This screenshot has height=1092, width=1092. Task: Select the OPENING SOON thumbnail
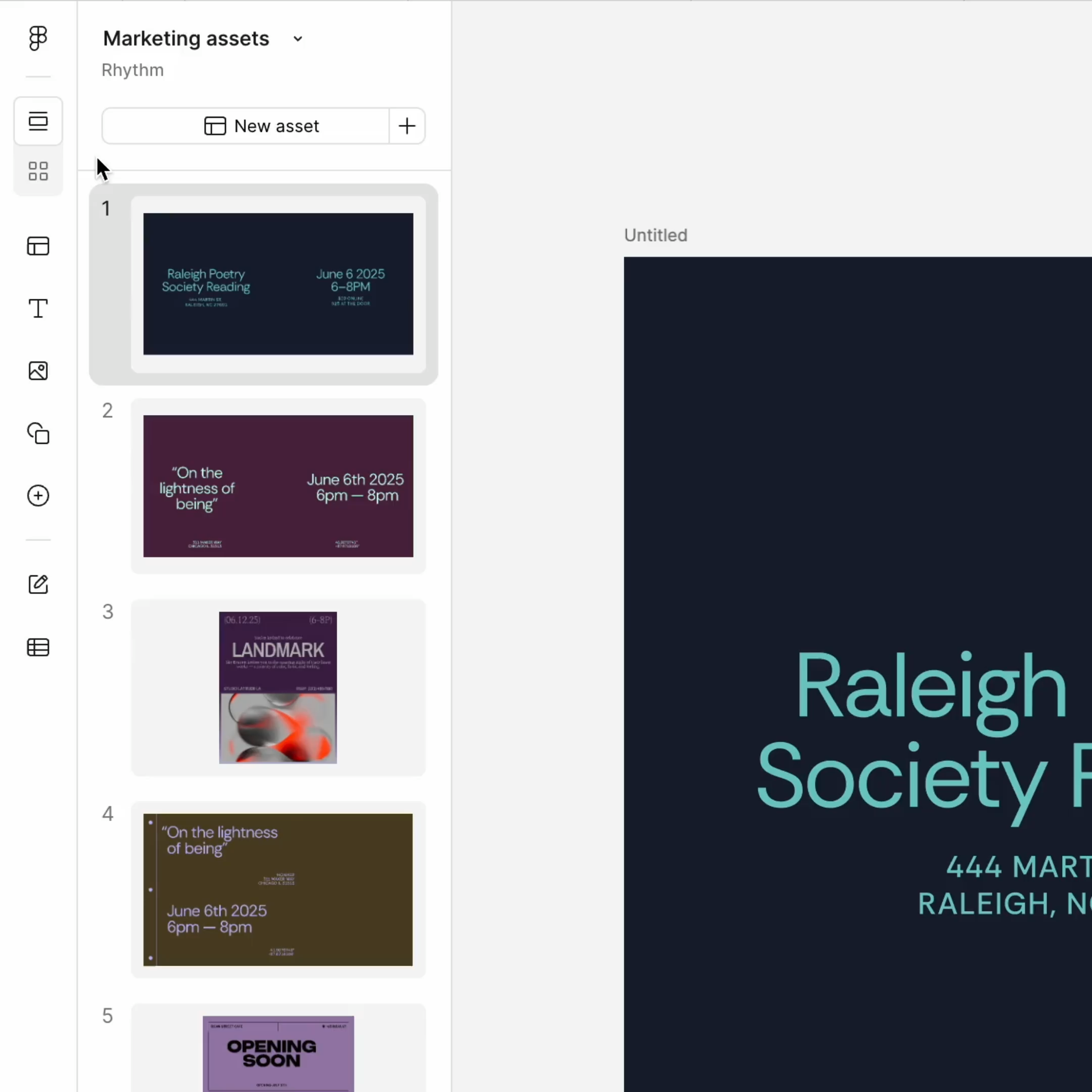(278, 1053)
